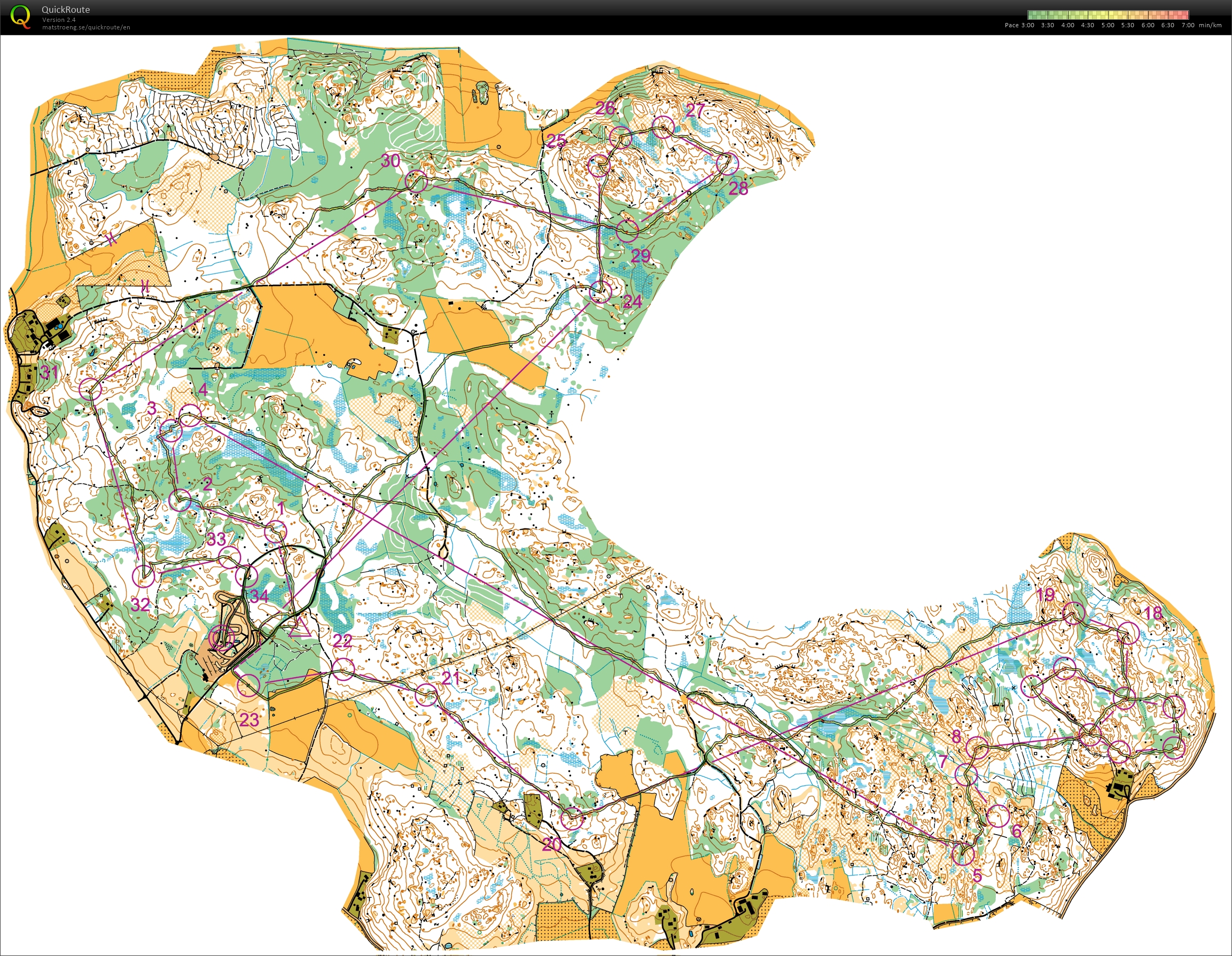The width and height of the screenshot is (1232, 956).
Task: Click control circle 19
Action: 1074,613
